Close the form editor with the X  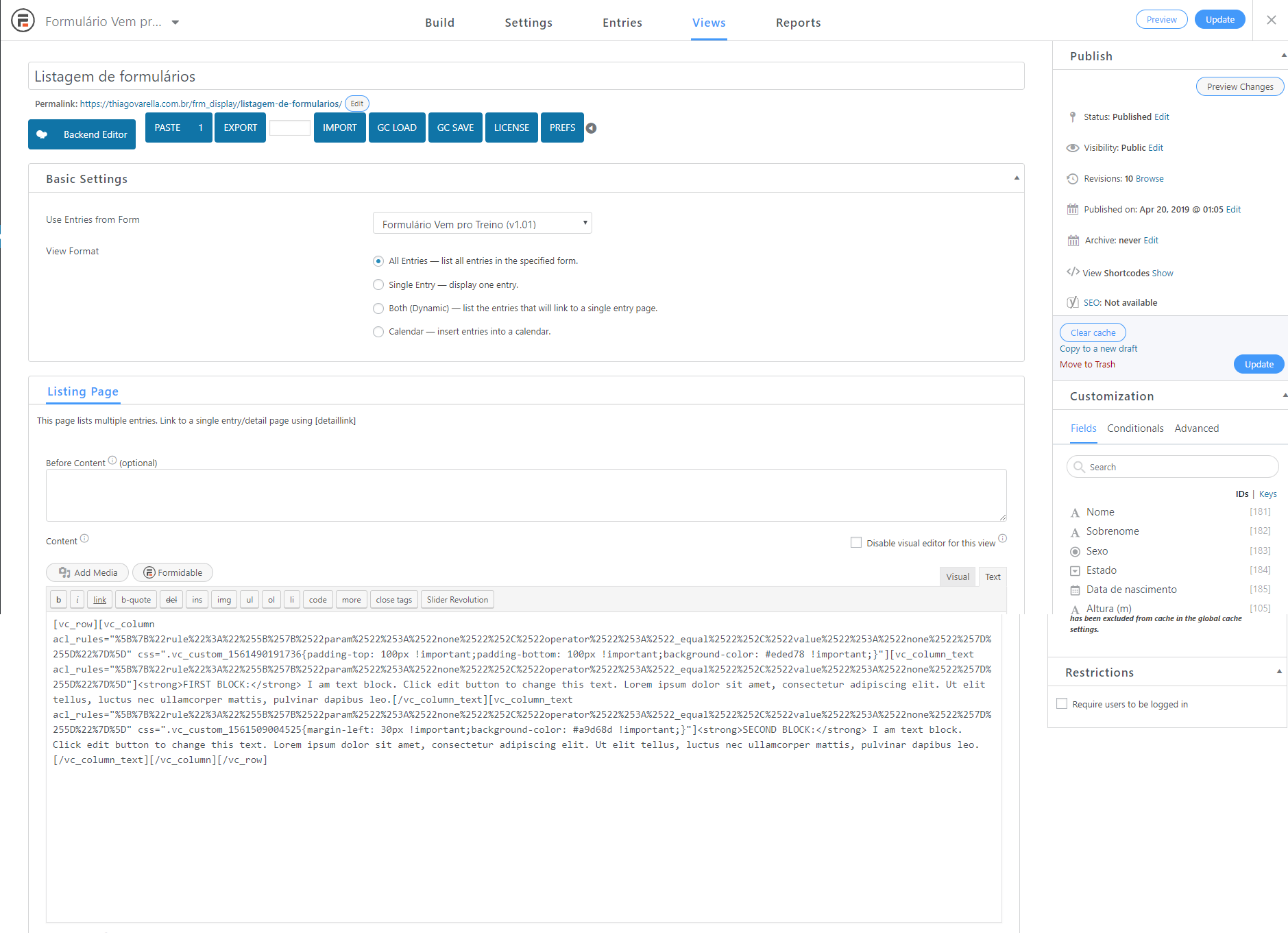(1272, 20)
